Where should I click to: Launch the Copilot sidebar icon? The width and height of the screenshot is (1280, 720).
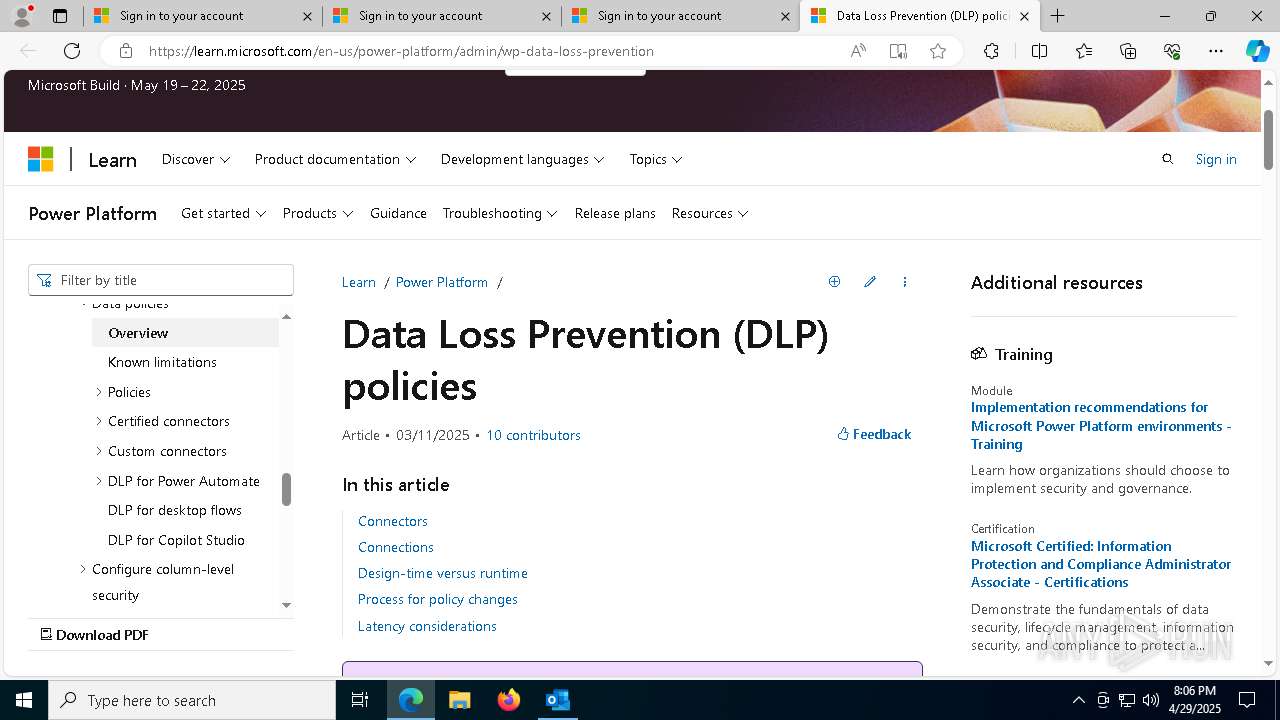[x=1257, y=51]
